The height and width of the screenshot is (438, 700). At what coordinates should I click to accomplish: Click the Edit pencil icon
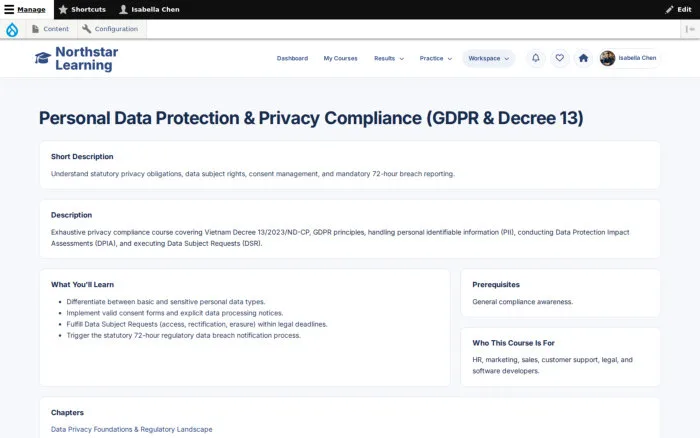669,9
